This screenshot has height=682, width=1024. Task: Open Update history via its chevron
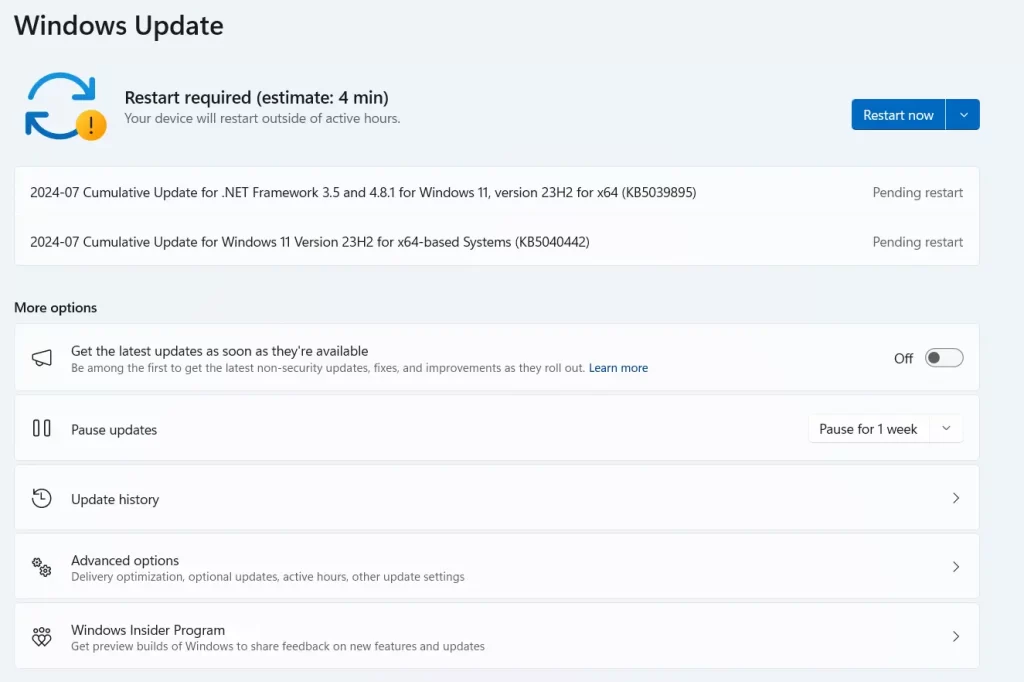click(955, 498)
